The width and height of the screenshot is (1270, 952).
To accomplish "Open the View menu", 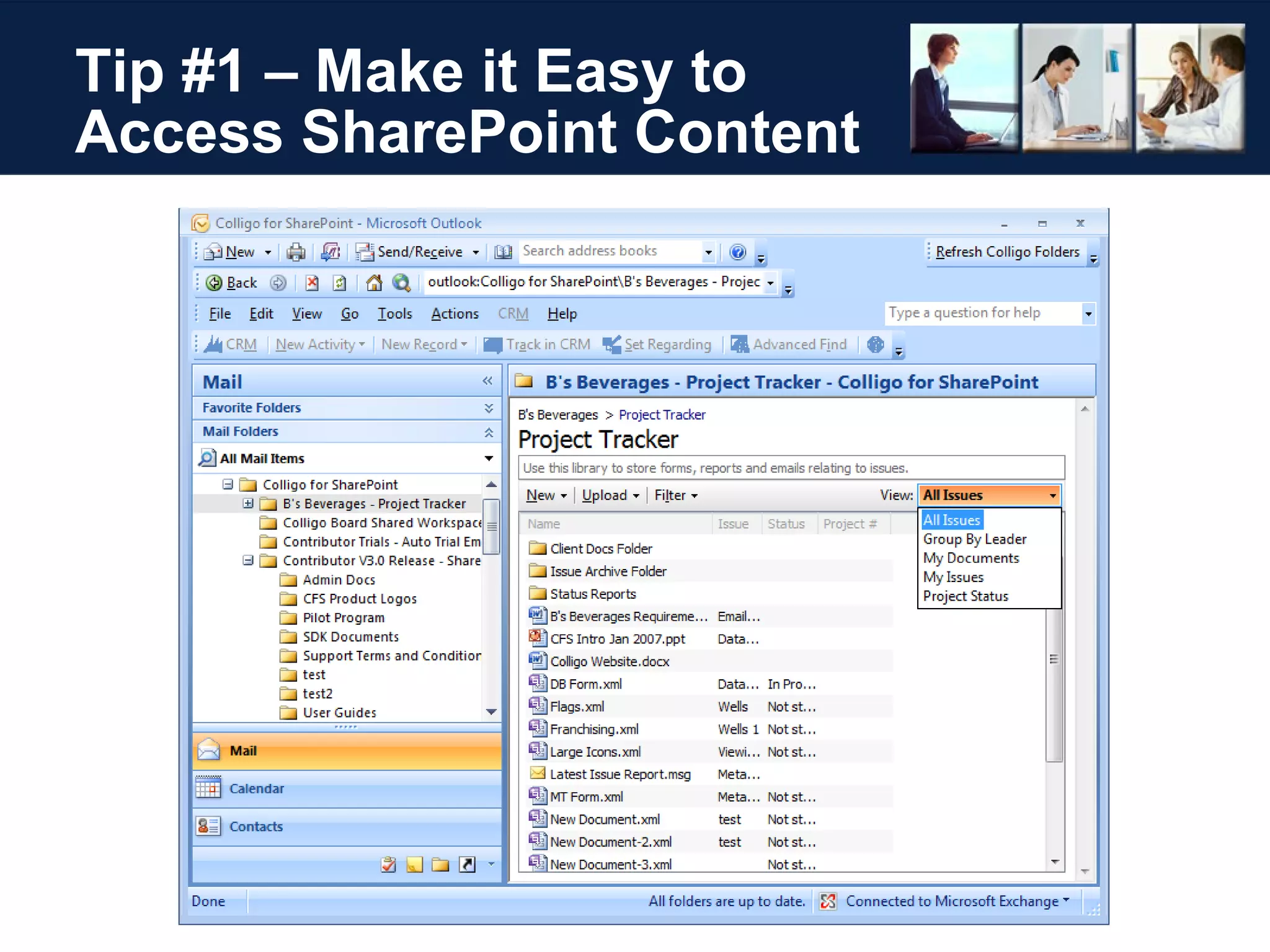I will coord(307,314).
